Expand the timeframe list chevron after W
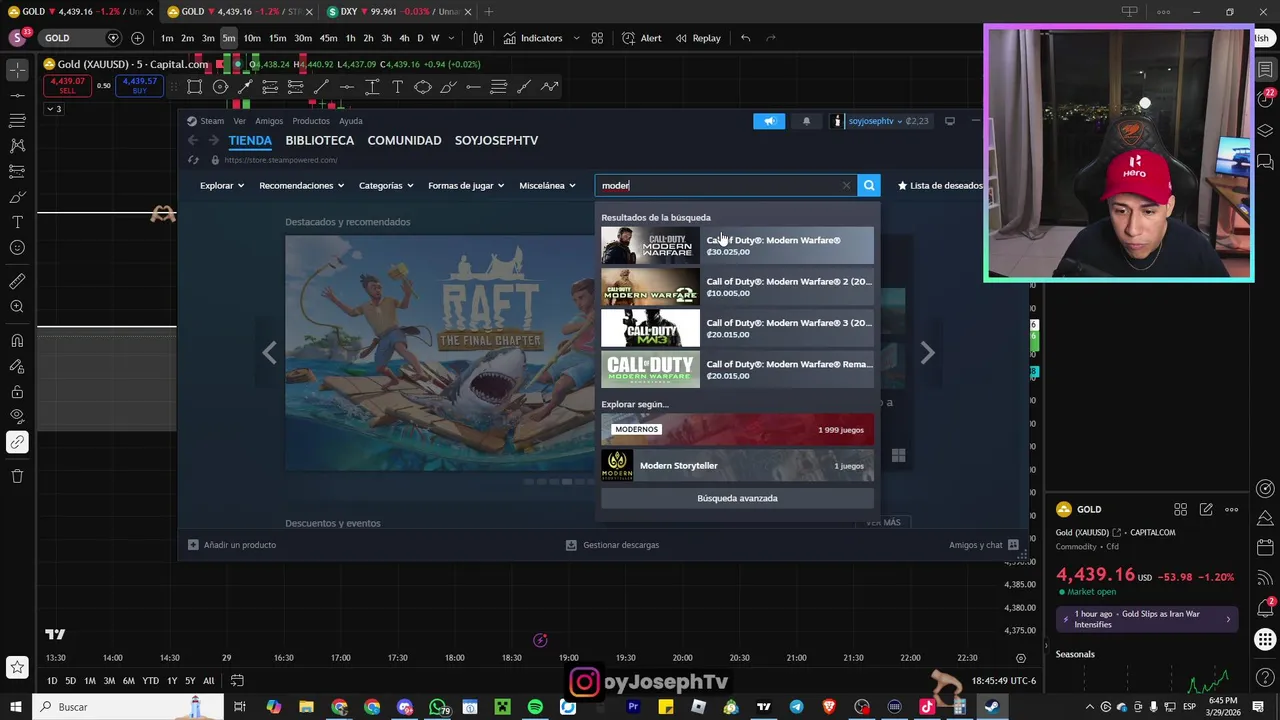Image resolution: width=1280 pixels, height=720 pixels. click(x=450, y=38)
